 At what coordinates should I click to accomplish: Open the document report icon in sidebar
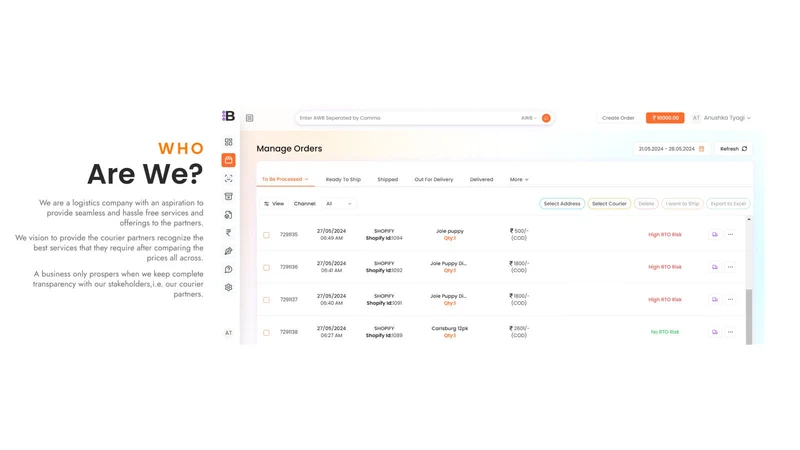[229, 215]
